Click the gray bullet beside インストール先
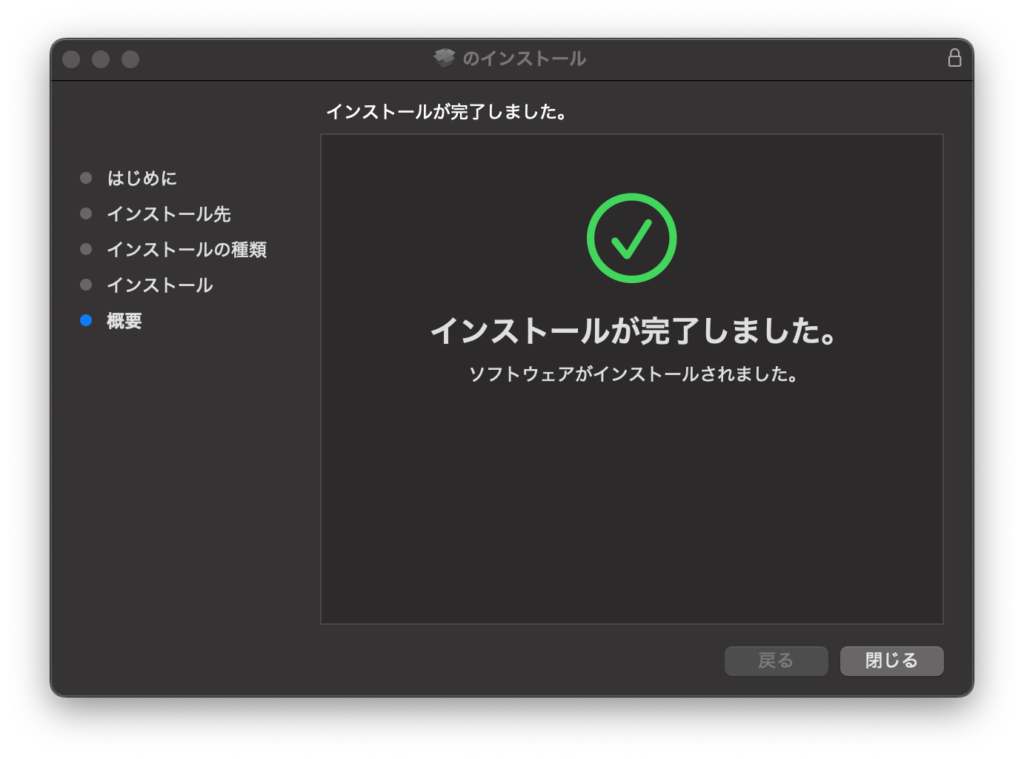The height and width of the screenshot is (759, 1024). tap(86, 214)
